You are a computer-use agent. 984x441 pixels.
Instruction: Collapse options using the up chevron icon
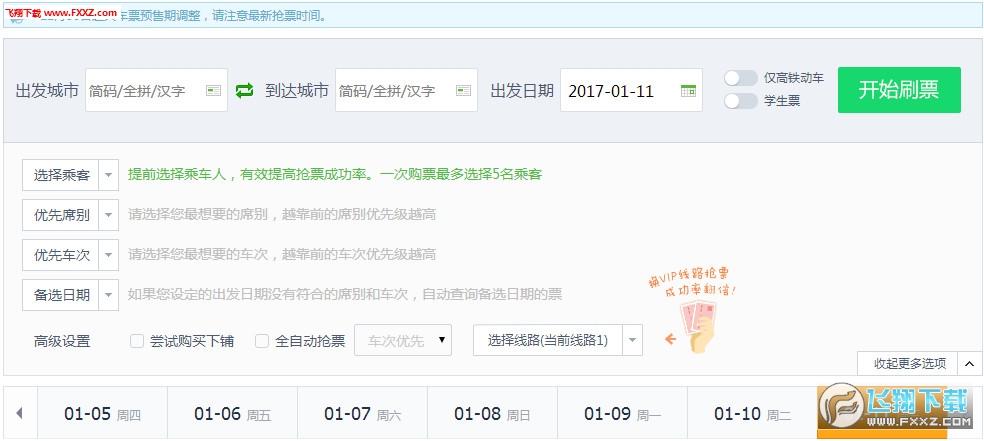[x=970, y=363]
